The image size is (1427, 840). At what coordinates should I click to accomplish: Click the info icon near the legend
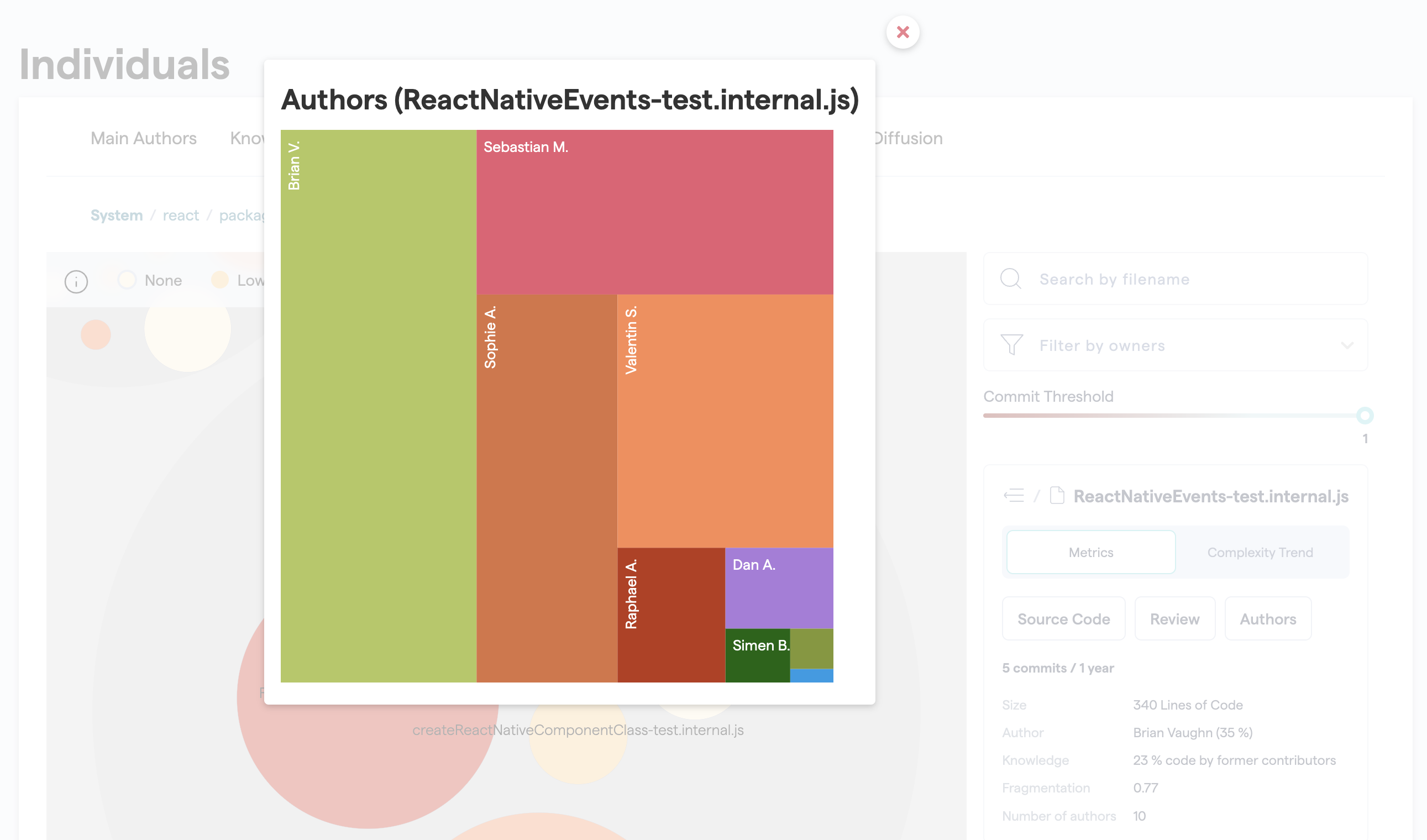[77, 281]
